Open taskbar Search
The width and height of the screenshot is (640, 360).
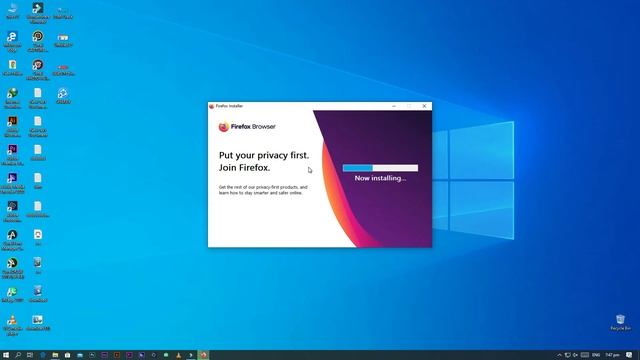pyautogui.click(x=18, y=355)
